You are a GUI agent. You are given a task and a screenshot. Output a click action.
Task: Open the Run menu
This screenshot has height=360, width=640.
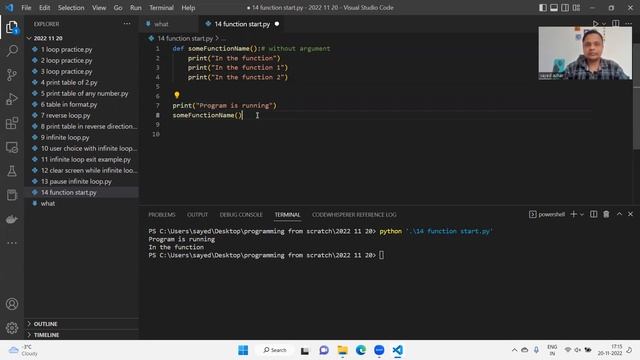136,8
